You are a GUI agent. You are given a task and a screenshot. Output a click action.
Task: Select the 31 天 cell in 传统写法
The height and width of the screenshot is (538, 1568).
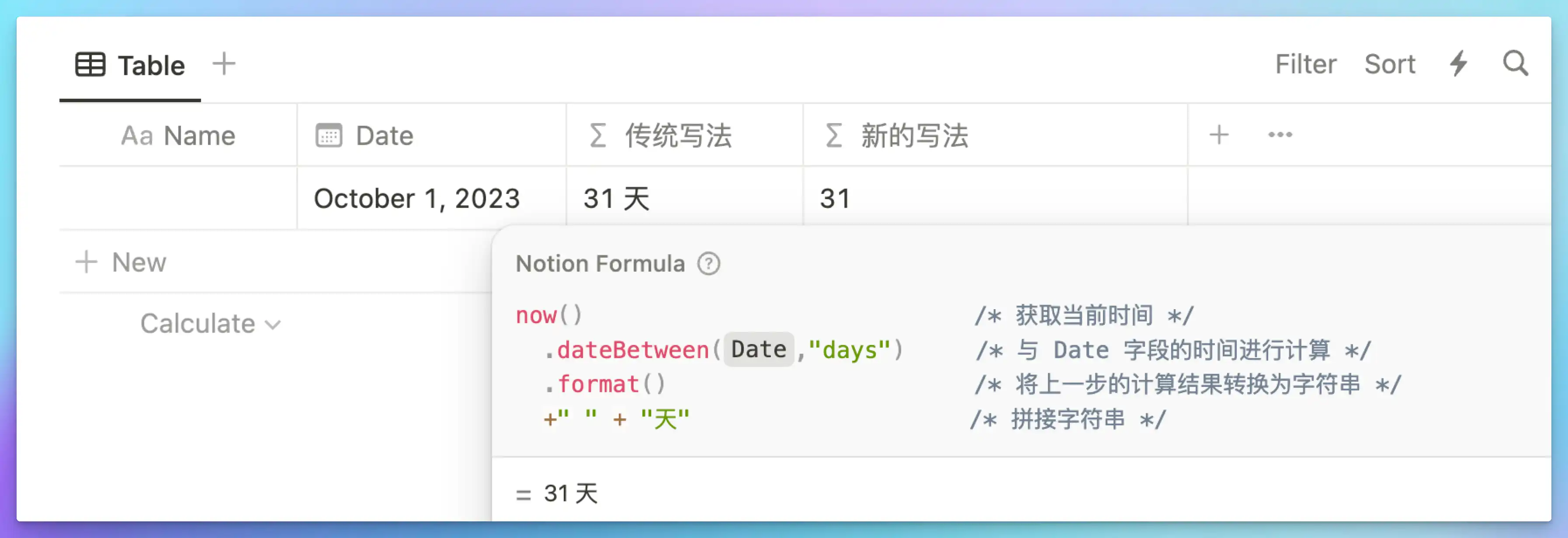pos(616,198)
